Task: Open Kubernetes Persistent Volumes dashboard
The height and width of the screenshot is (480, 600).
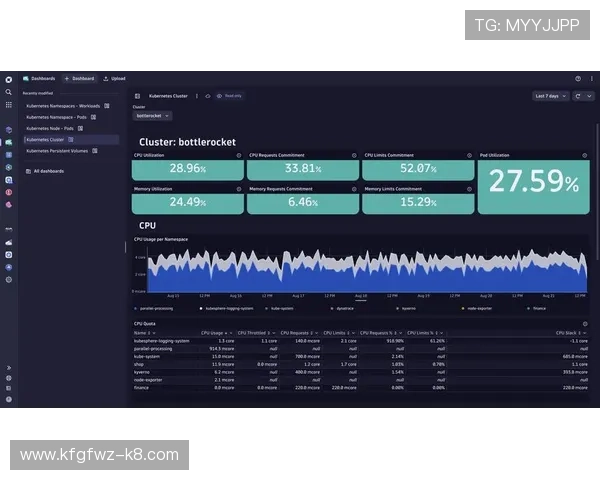Action: click(x=56, y=151)
